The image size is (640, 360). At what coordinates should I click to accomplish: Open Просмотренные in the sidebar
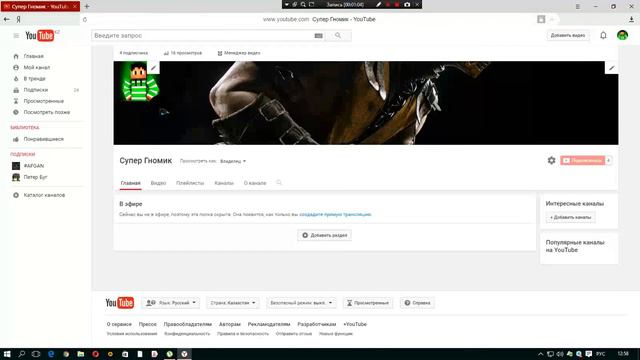(44, 101)
